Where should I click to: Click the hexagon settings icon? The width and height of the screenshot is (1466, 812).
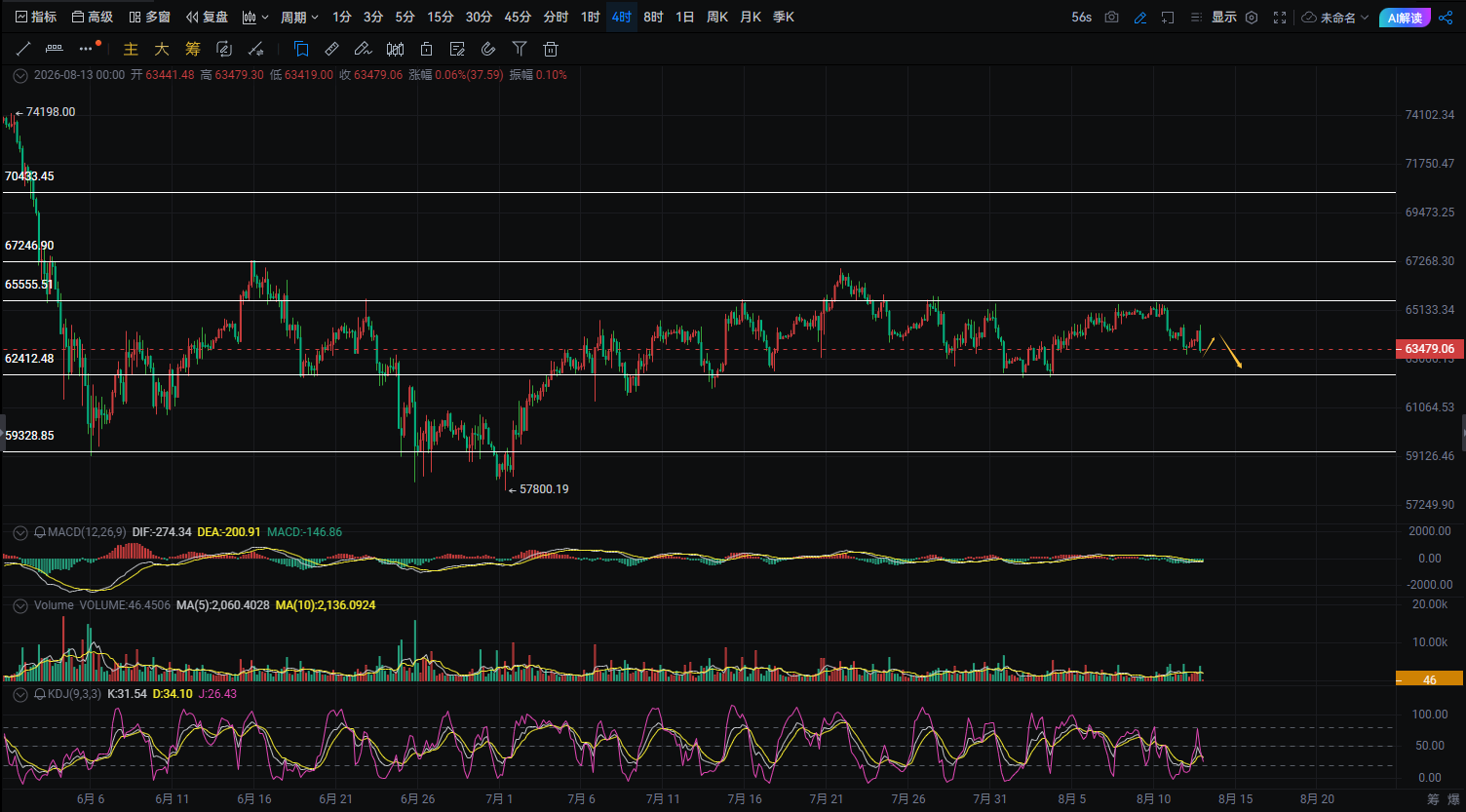click(x=1252, y=18)
